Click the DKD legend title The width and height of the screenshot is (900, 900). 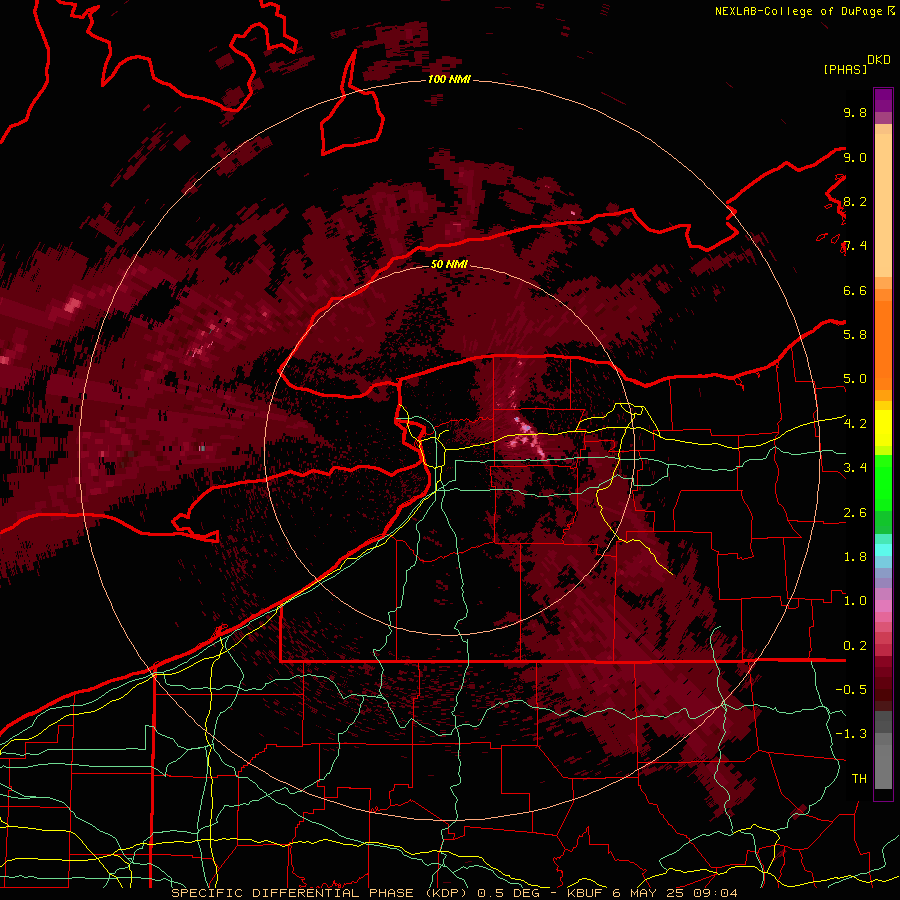[879, 60]
